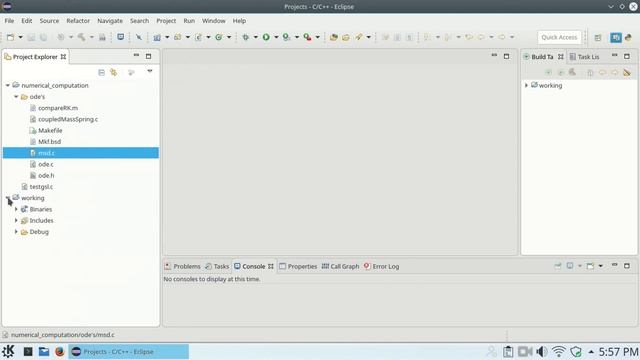Click the New file toolbar icon

click(x=10, y=37)
